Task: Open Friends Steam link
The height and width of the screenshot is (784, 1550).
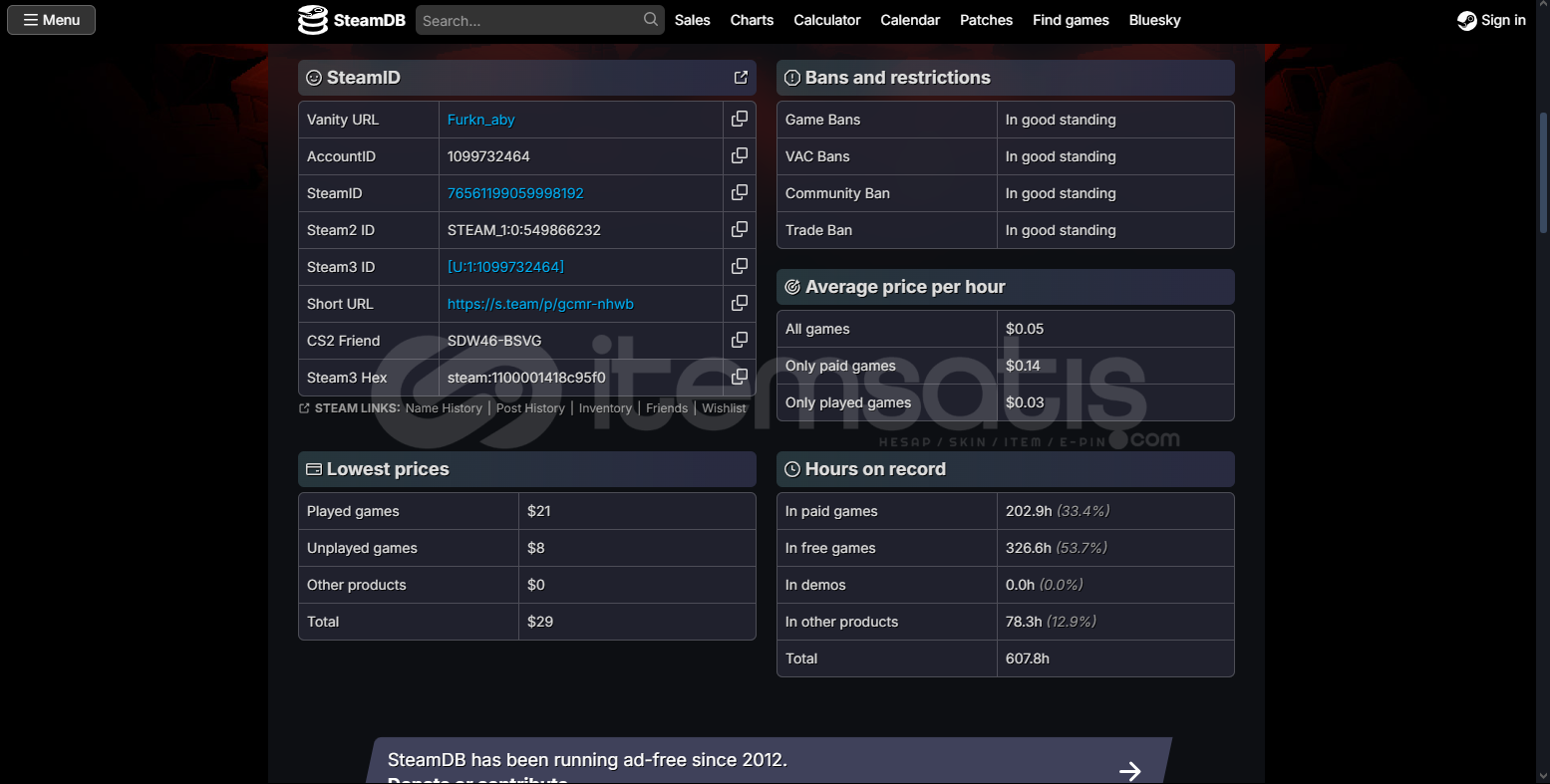Action: [x=667, y=408]
